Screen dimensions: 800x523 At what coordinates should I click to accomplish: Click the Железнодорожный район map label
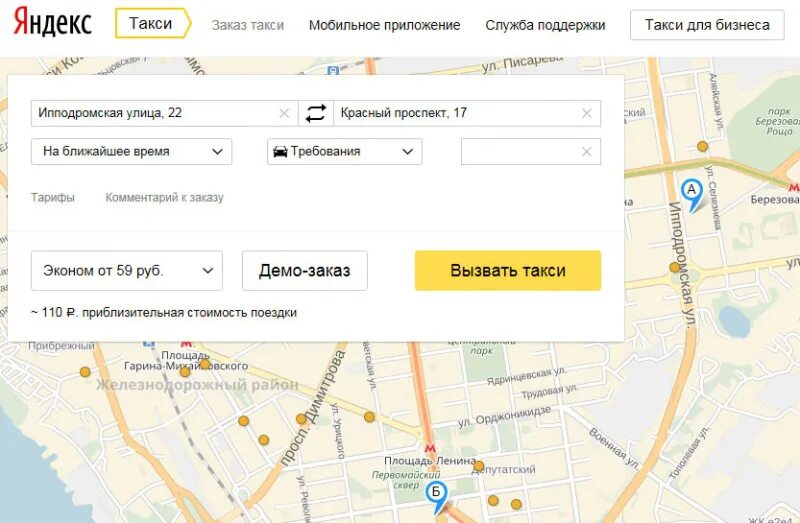[x=197, y=385]
